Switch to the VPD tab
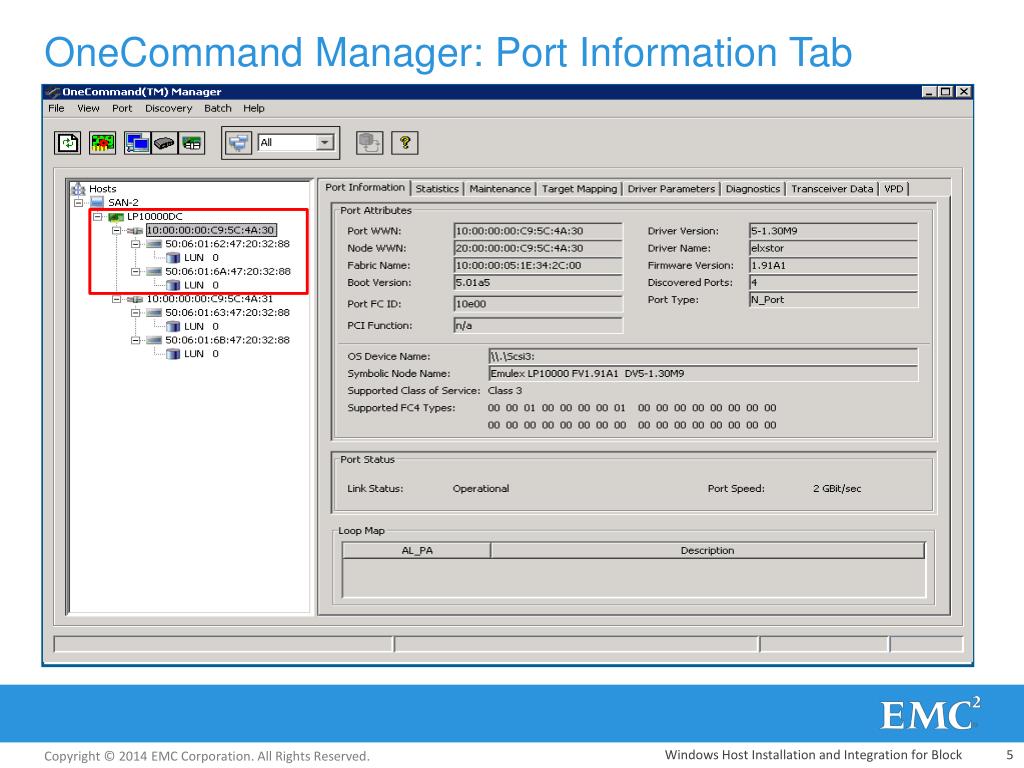1024x768 pixels. point(893,189)
